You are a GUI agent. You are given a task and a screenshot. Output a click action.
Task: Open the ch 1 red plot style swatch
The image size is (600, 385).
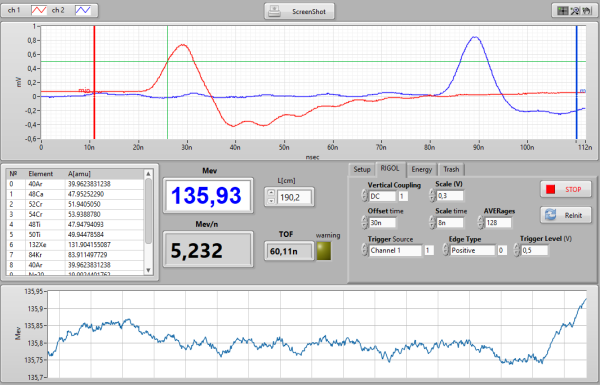click(39, 10)
